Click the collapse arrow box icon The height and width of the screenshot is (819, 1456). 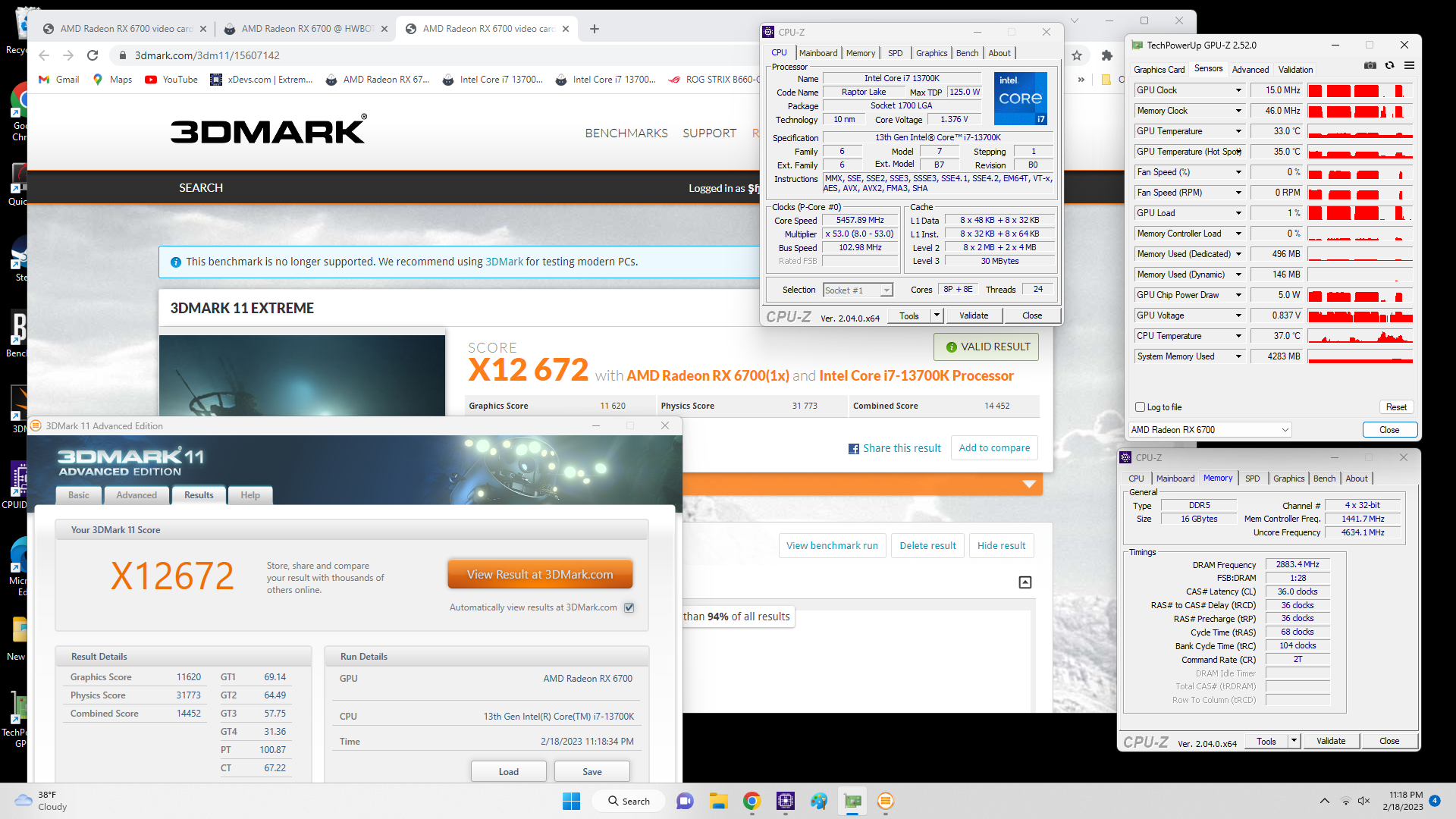pyautogui.click(x=1025, y=582)
